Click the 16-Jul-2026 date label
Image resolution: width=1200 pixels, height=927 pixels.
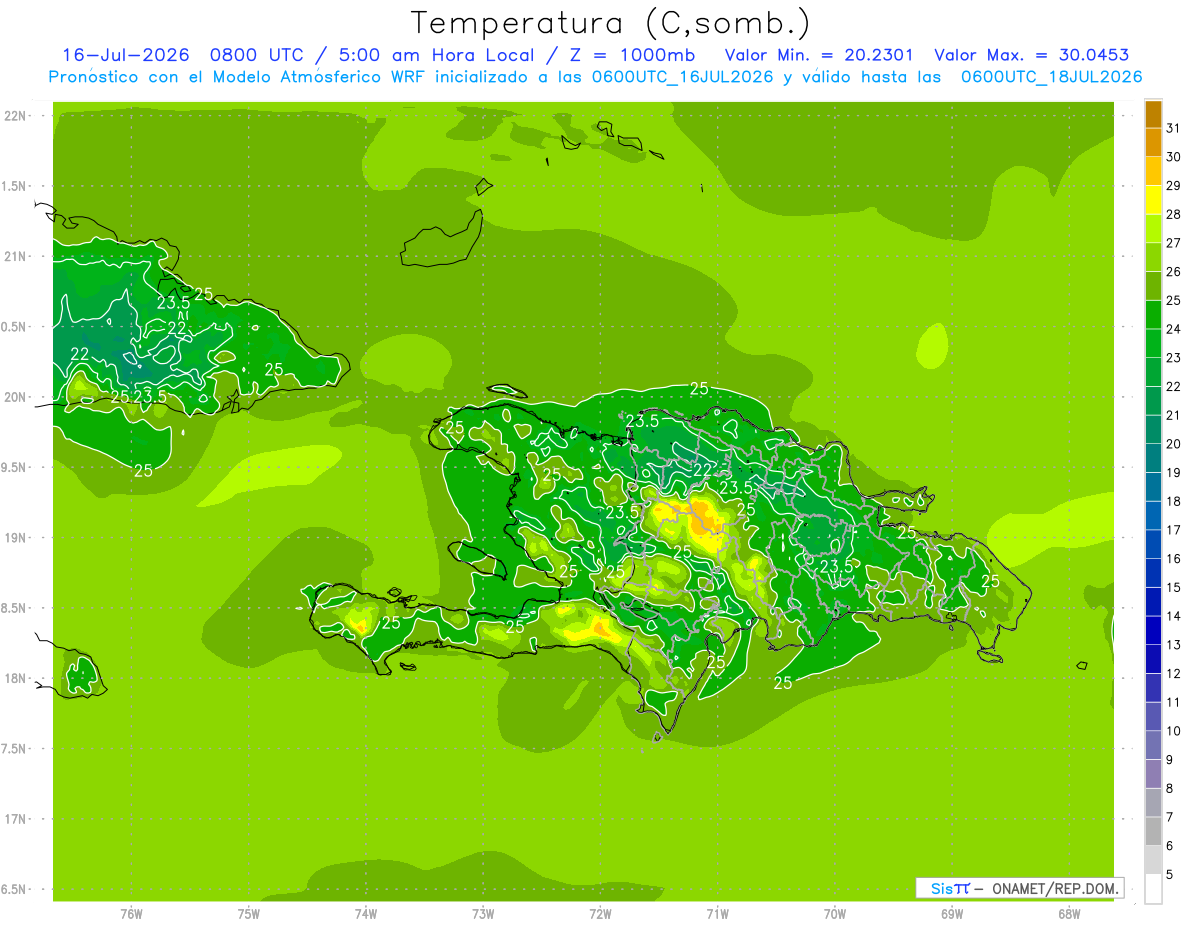click(128, 55)
